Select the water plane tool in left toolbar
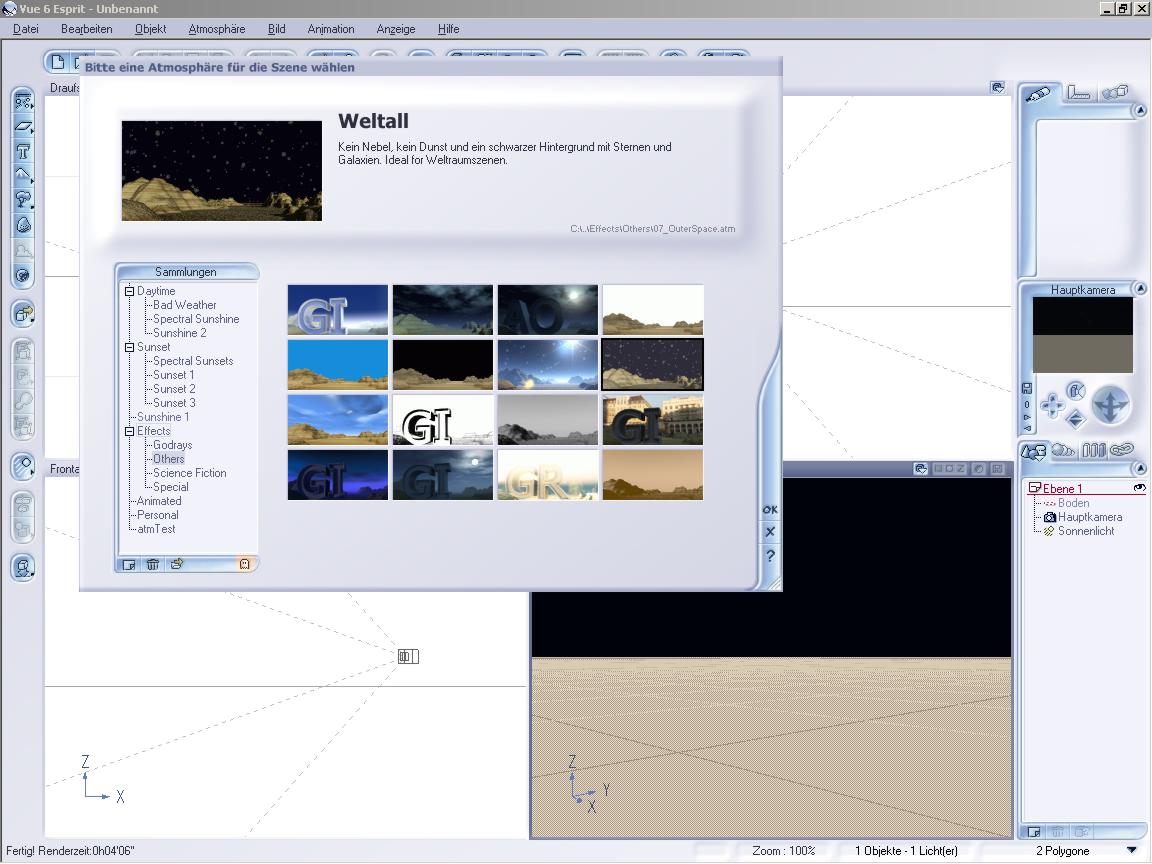The width and height of the screenshot is (1152, 864). pyautogui.click(x=24, y=101)
